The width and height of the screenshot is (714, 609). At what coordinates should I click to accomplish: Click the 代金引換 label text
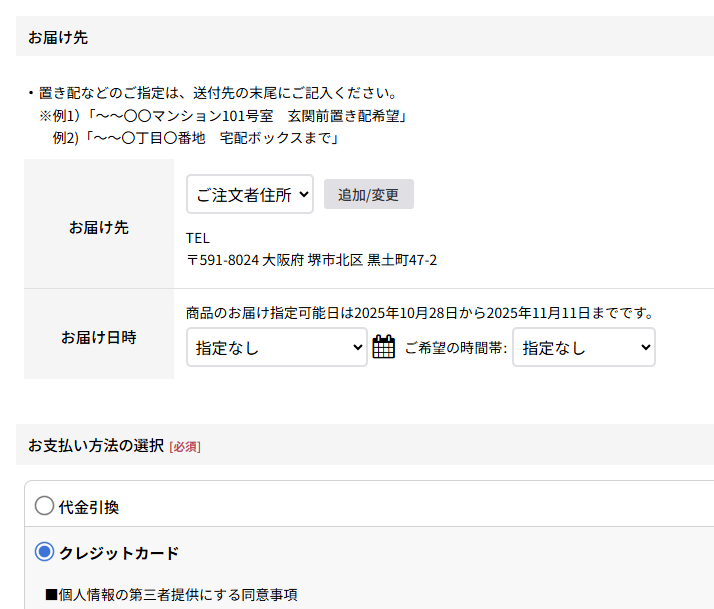tap(89, 507)
